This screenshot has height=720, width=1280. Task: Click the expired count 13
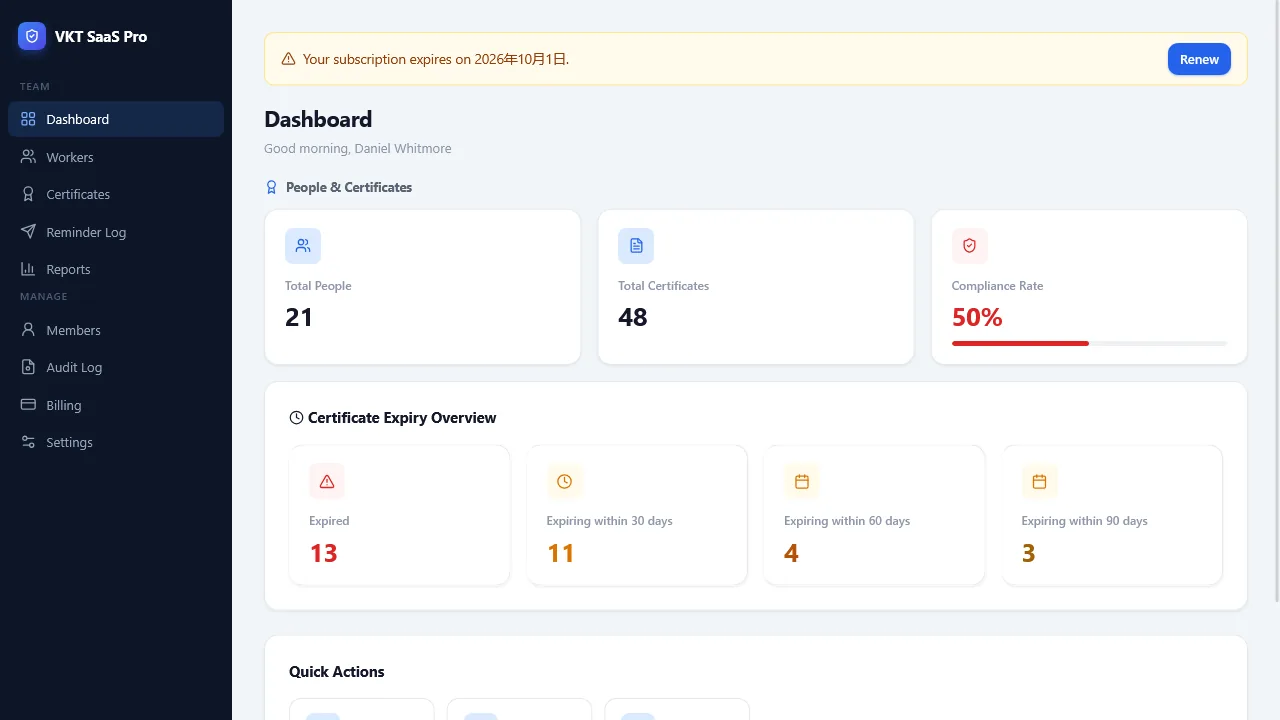point(323,553)
